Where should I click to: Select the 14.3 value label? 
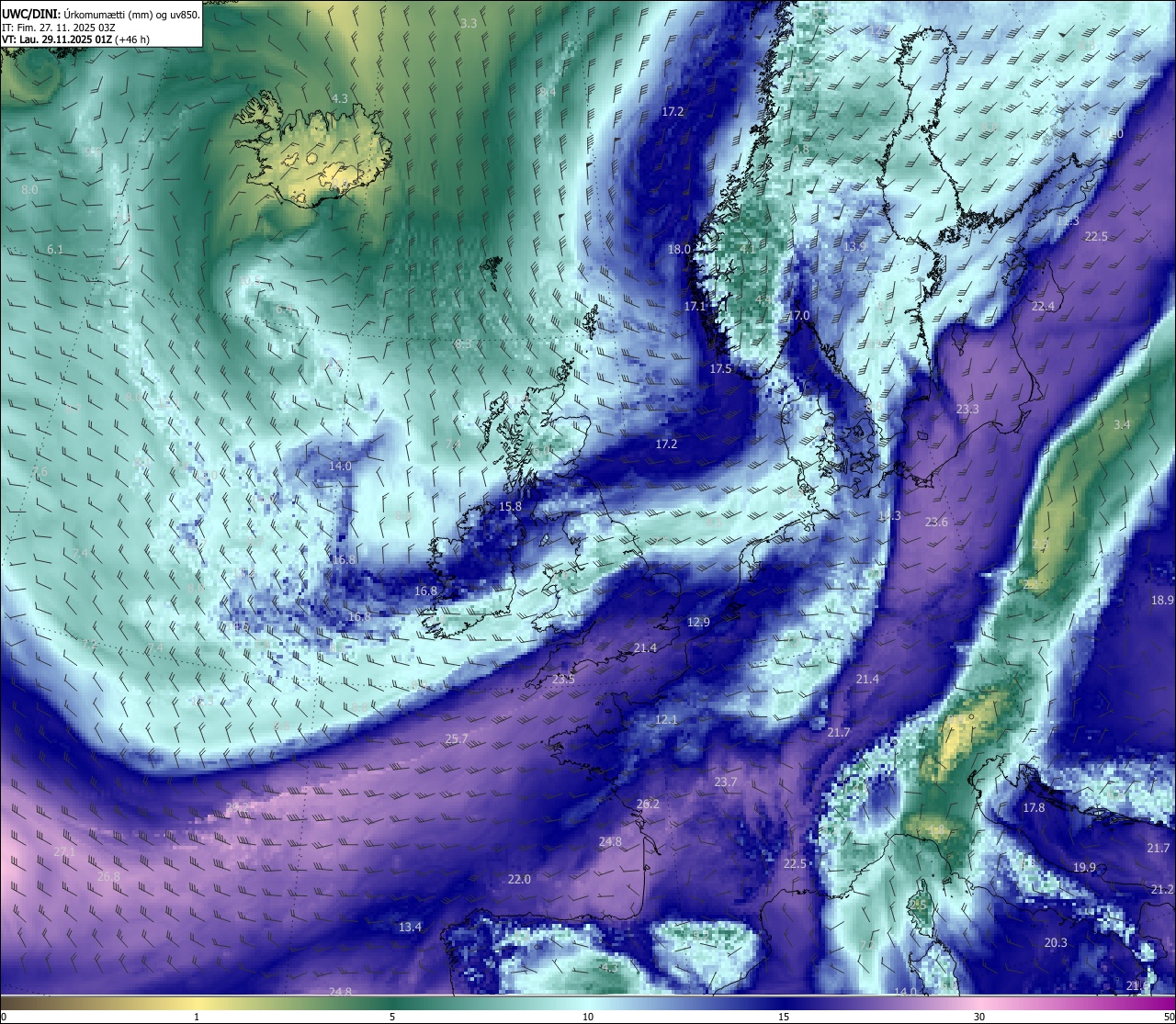point(889,516)
